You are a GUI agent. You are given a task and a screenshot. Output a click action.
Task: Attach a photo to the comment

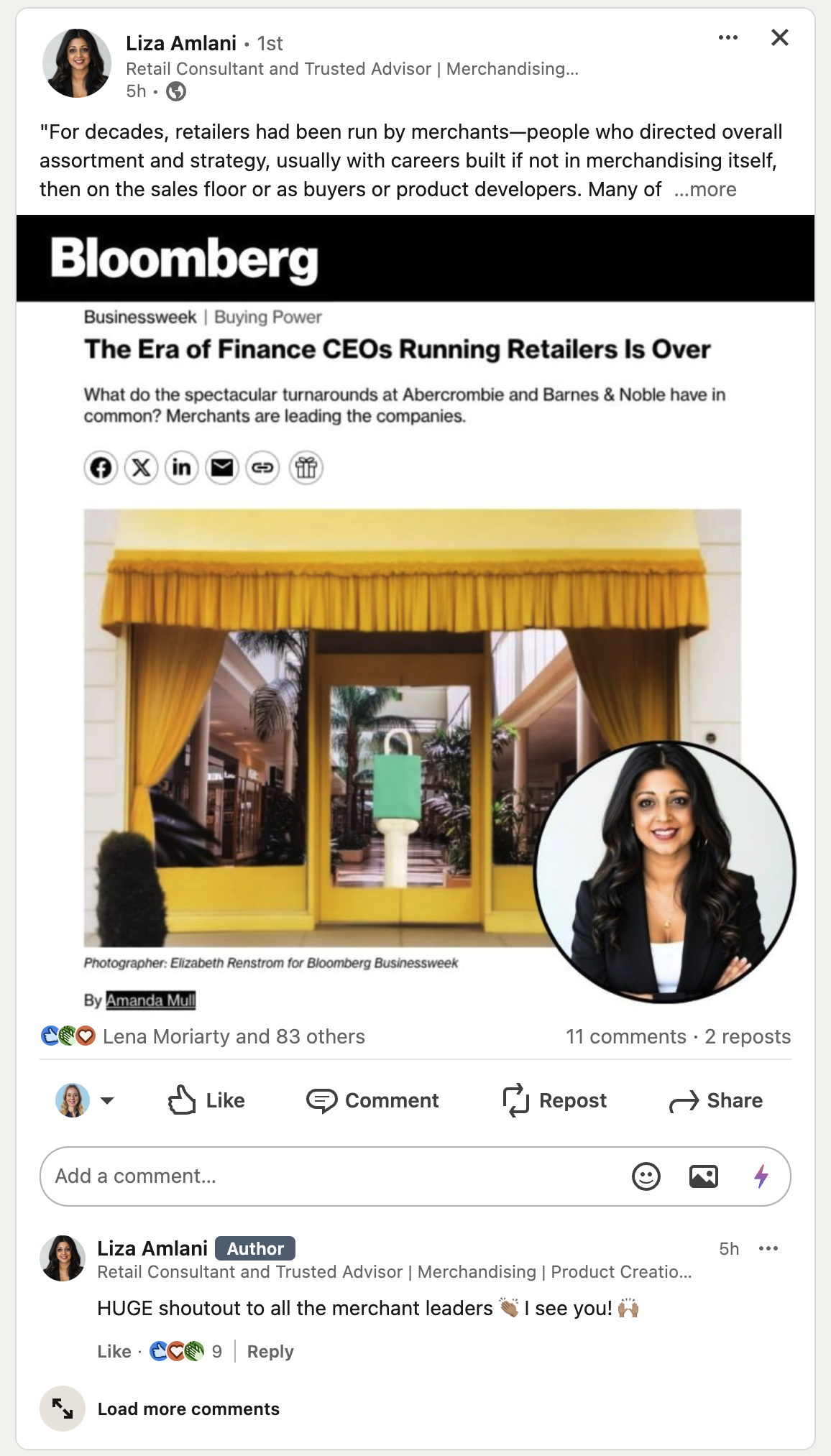click(704, 1176)
